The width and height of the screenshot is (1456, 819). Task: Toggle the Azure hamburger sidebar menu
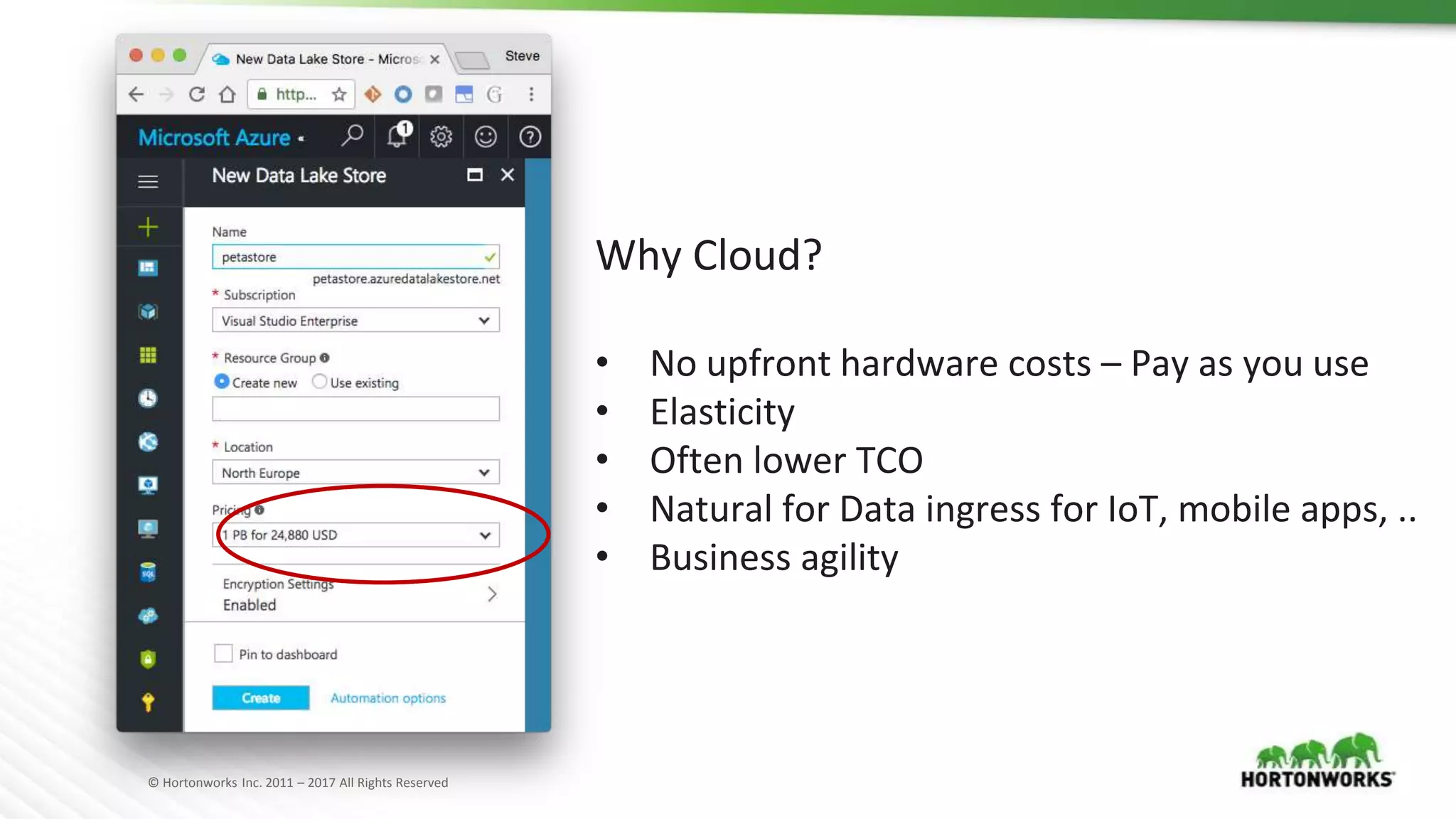[148, 182]
